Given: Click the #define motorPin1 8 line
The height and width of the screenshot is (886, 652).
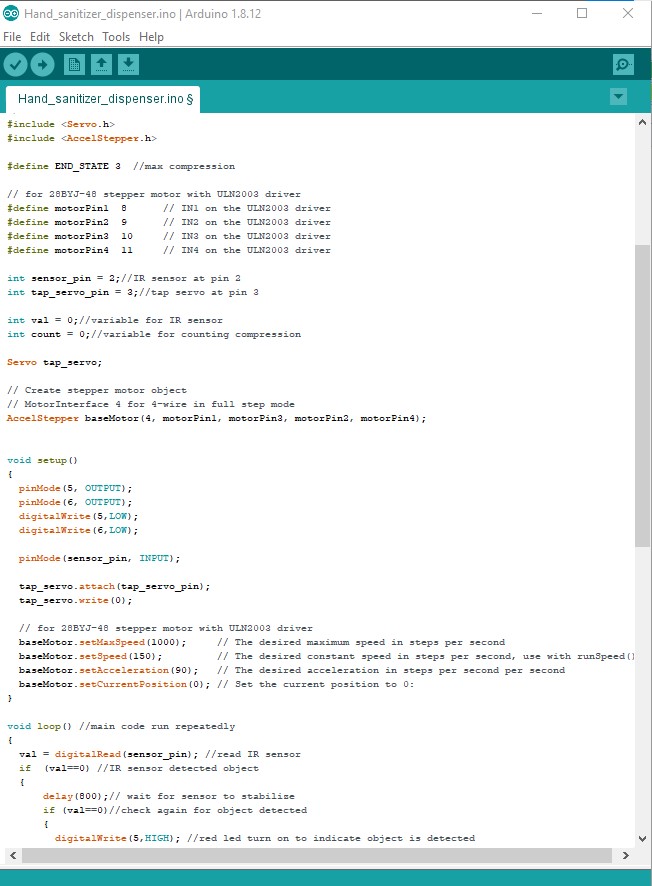Looking at the screenshot, I should [x=168, y=208].
